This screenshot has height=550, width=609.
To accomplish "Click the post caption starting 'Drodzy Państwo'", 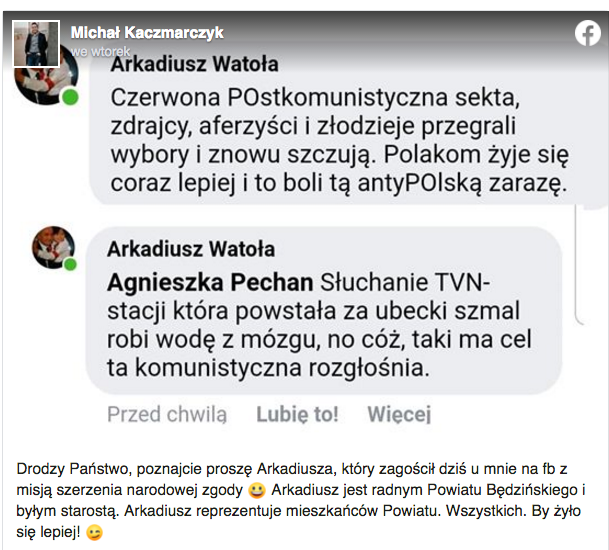I will (x=301, y=500).
